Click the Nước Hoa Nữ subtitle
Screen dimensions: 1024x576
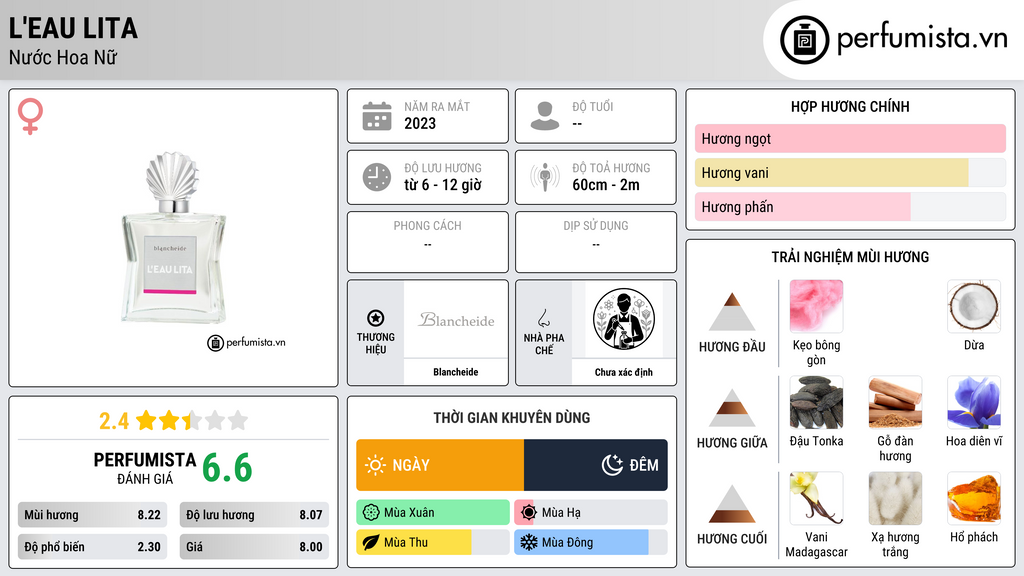tap(63, 57)
